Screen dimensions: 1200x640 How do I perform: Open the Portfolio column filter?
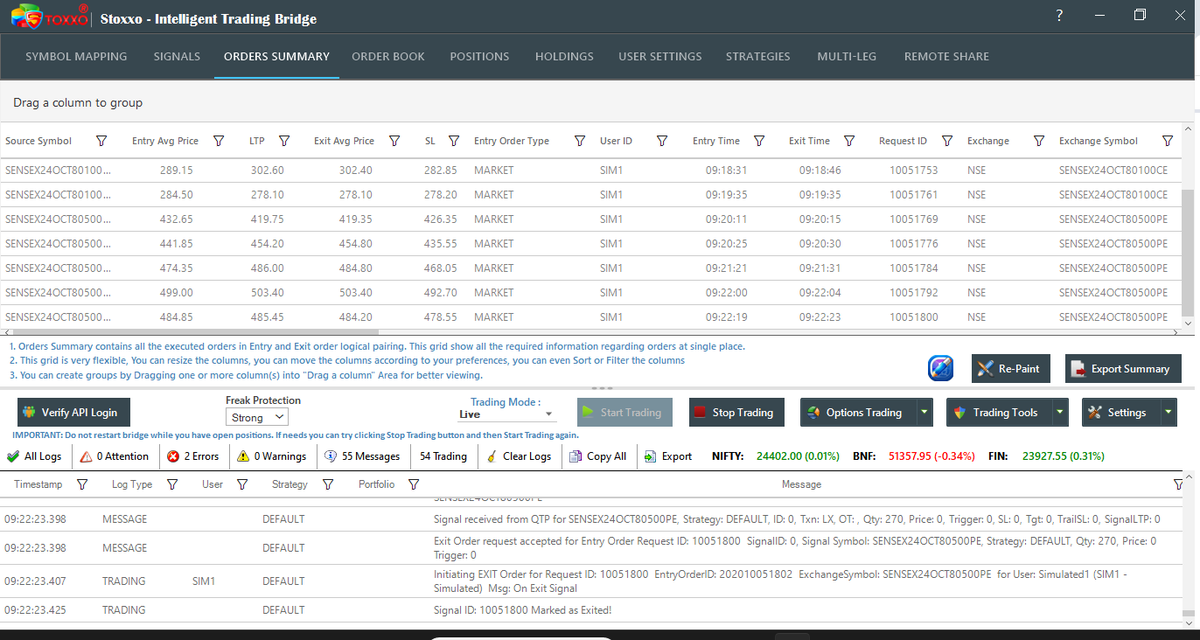pyautogui.click(x=413, y=484)
